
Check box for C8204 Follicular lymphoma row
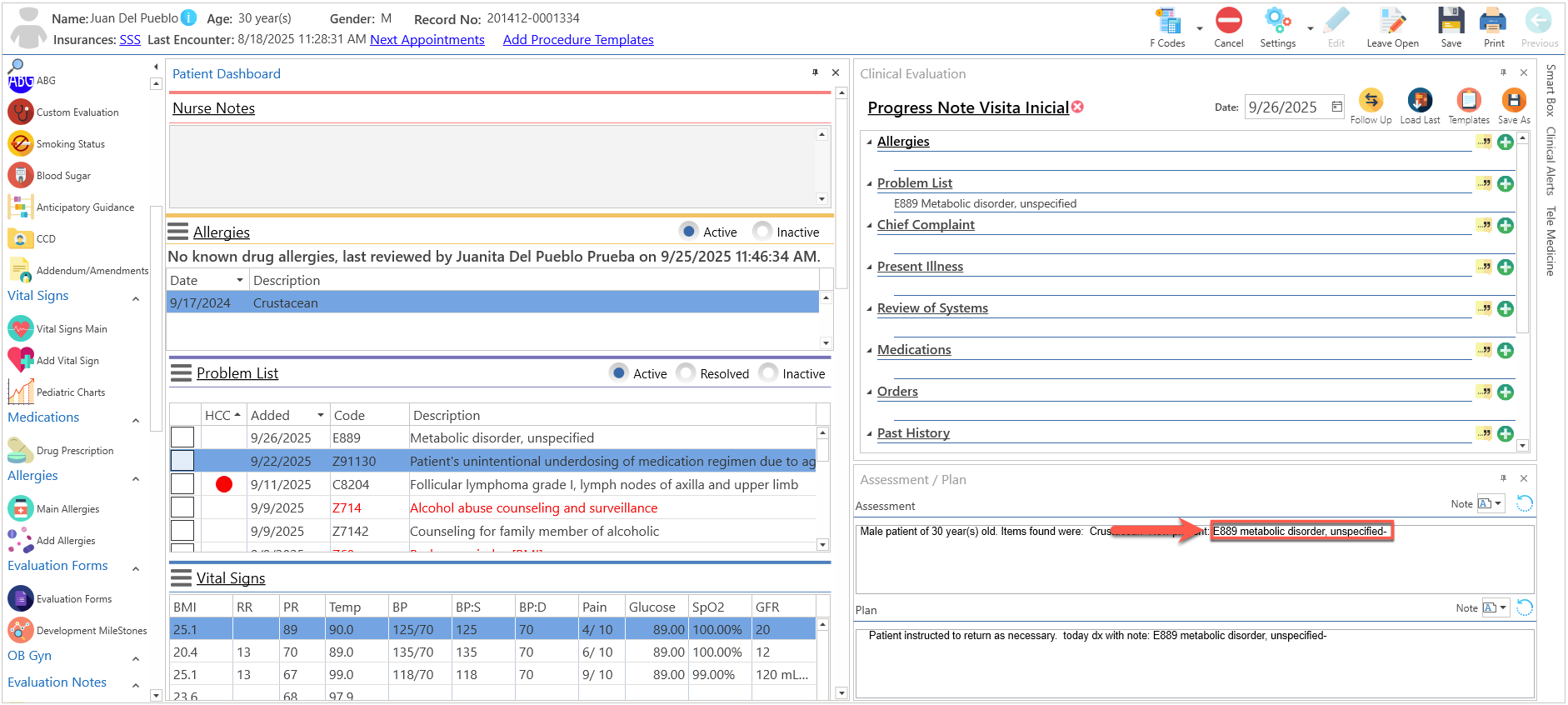pos(182,484)
